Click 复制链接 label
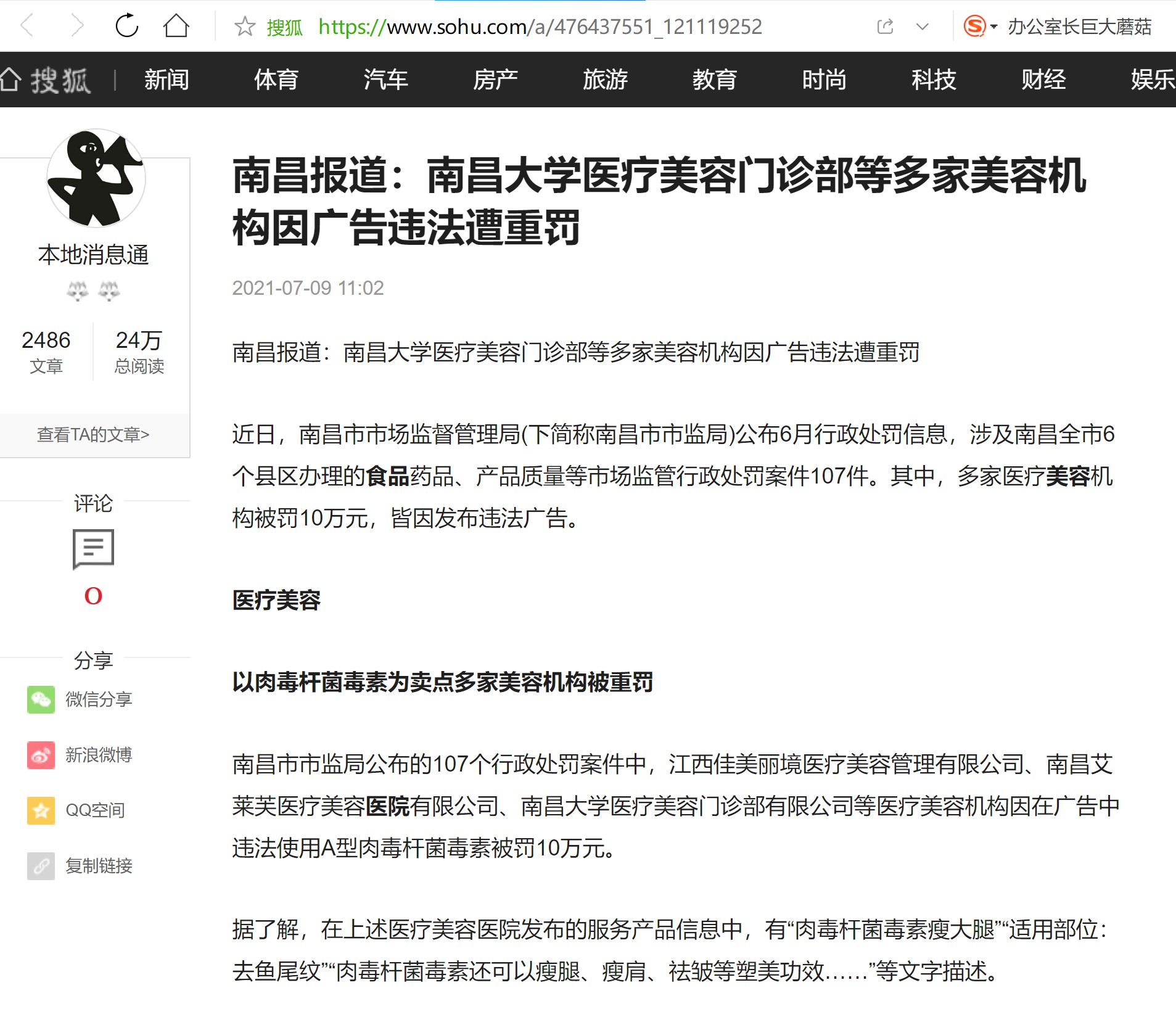 click(99, 866)
